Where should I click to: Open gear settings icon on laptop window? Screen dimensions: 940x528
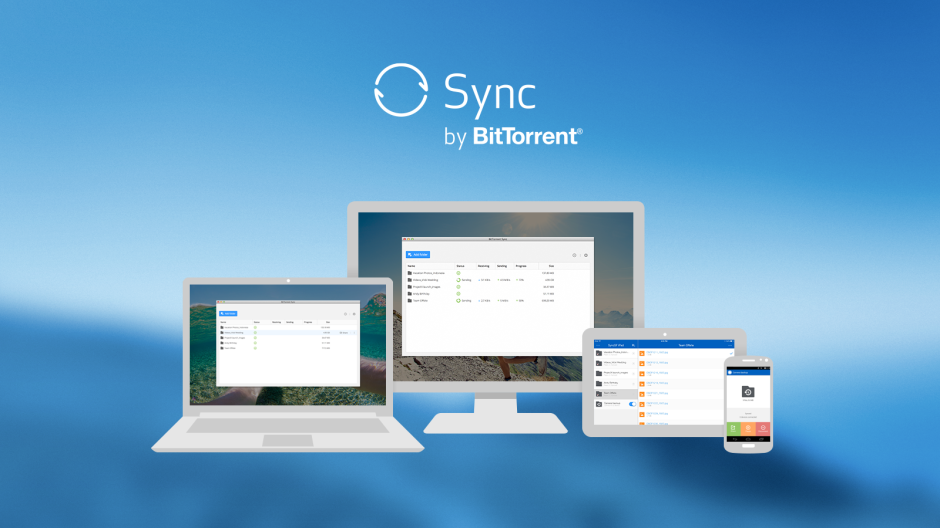click(354, 313)
